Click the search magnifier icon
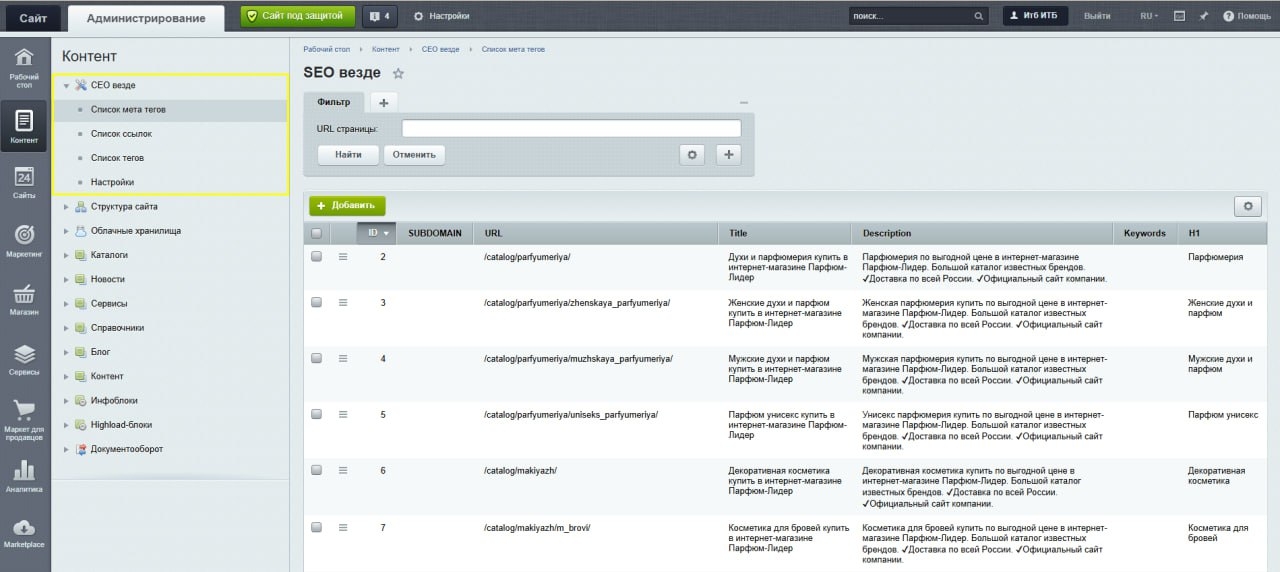This screenshot has height=572, width=1280. [x=979, y=16]
